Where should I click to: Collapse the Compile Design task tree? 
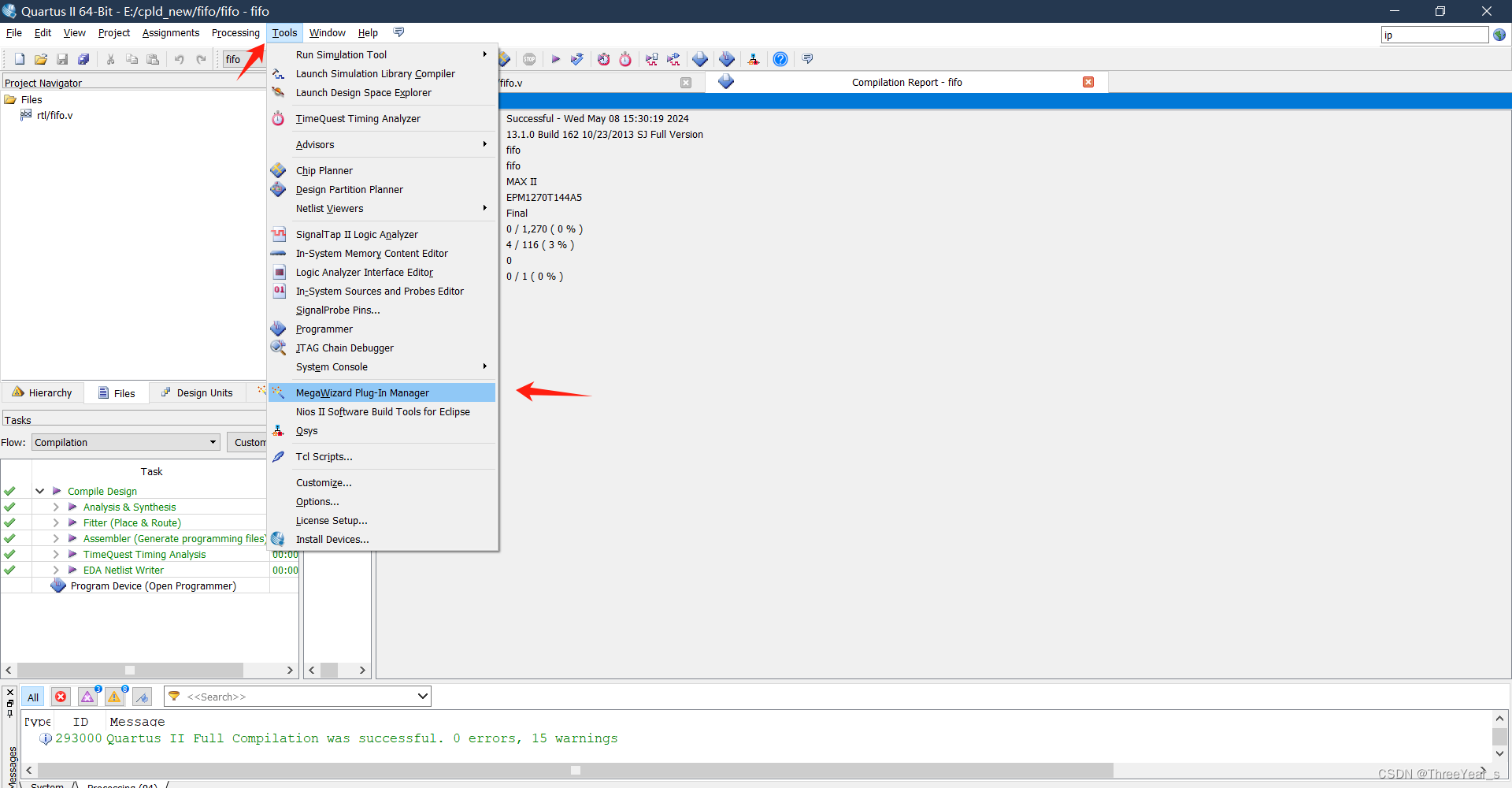[39, 491]
